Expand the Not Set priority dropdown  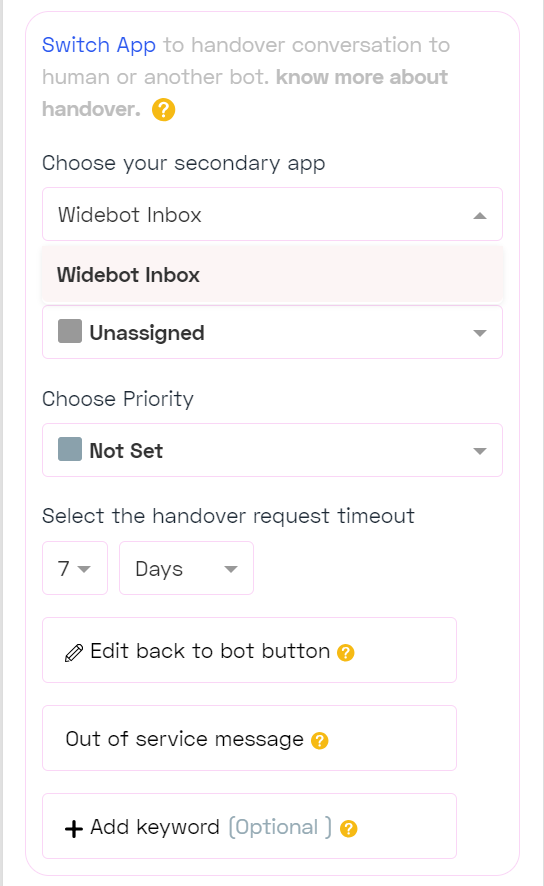coord(272,450)
